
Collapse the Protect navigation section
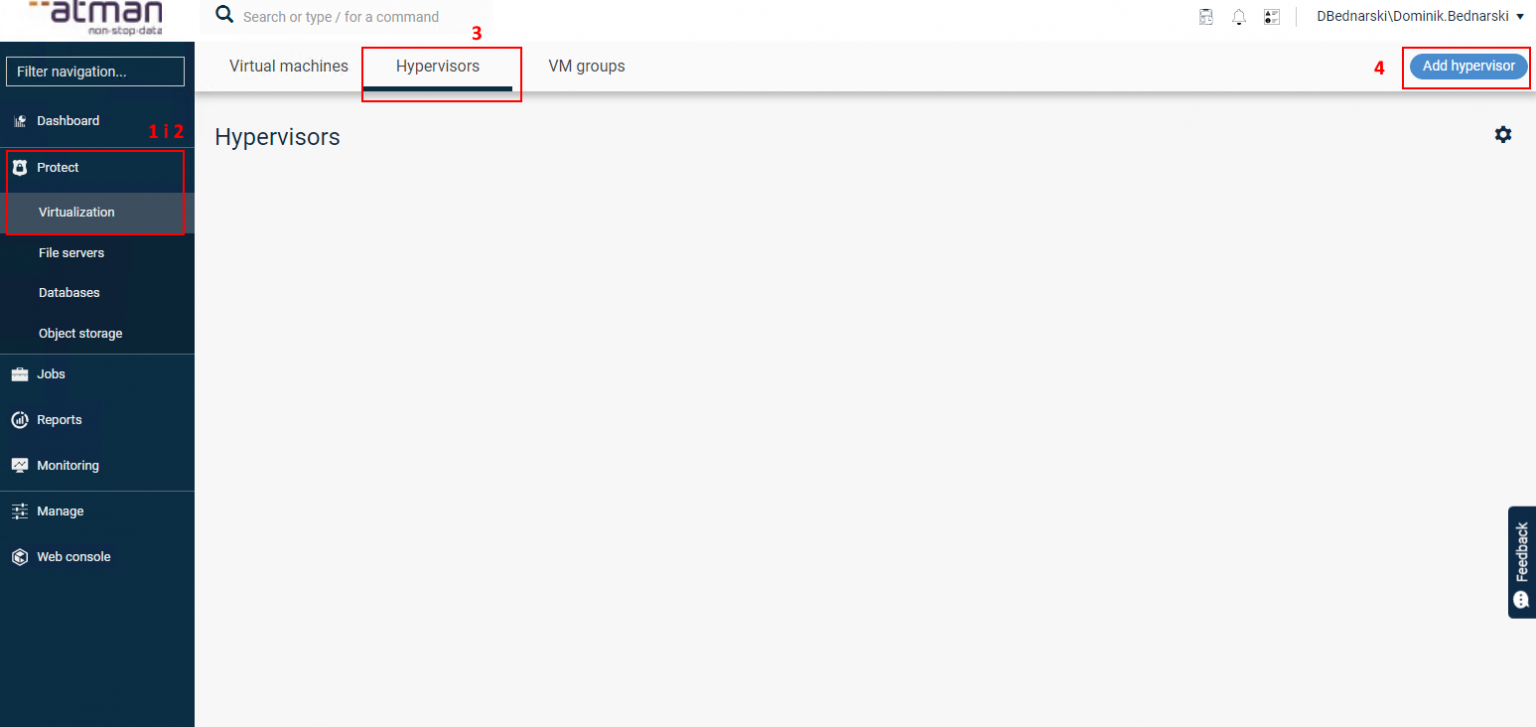pyautogui.click(x=58, y=168)
